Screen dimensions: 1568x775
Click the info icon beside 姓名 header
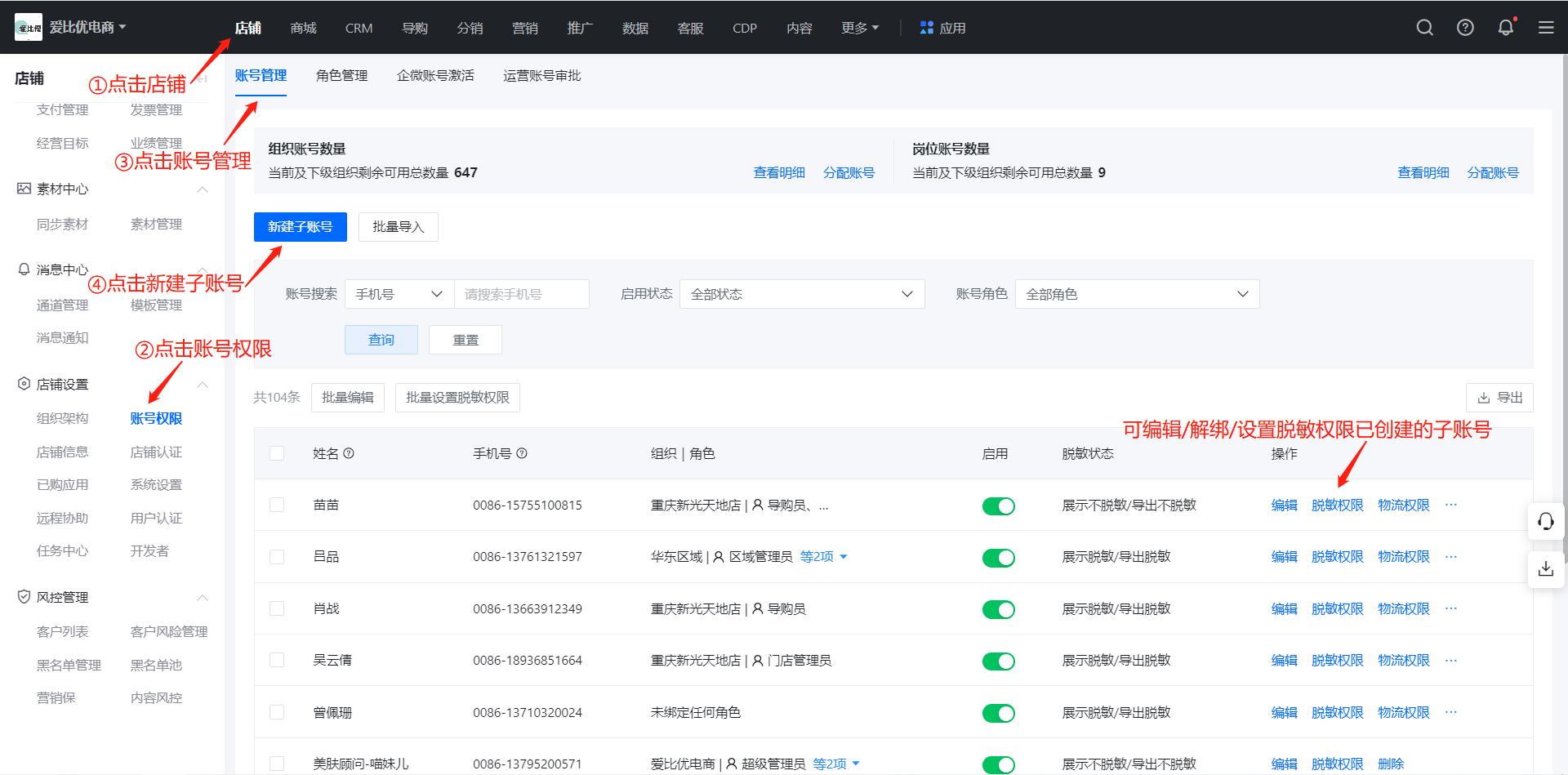tap(349, 453)
